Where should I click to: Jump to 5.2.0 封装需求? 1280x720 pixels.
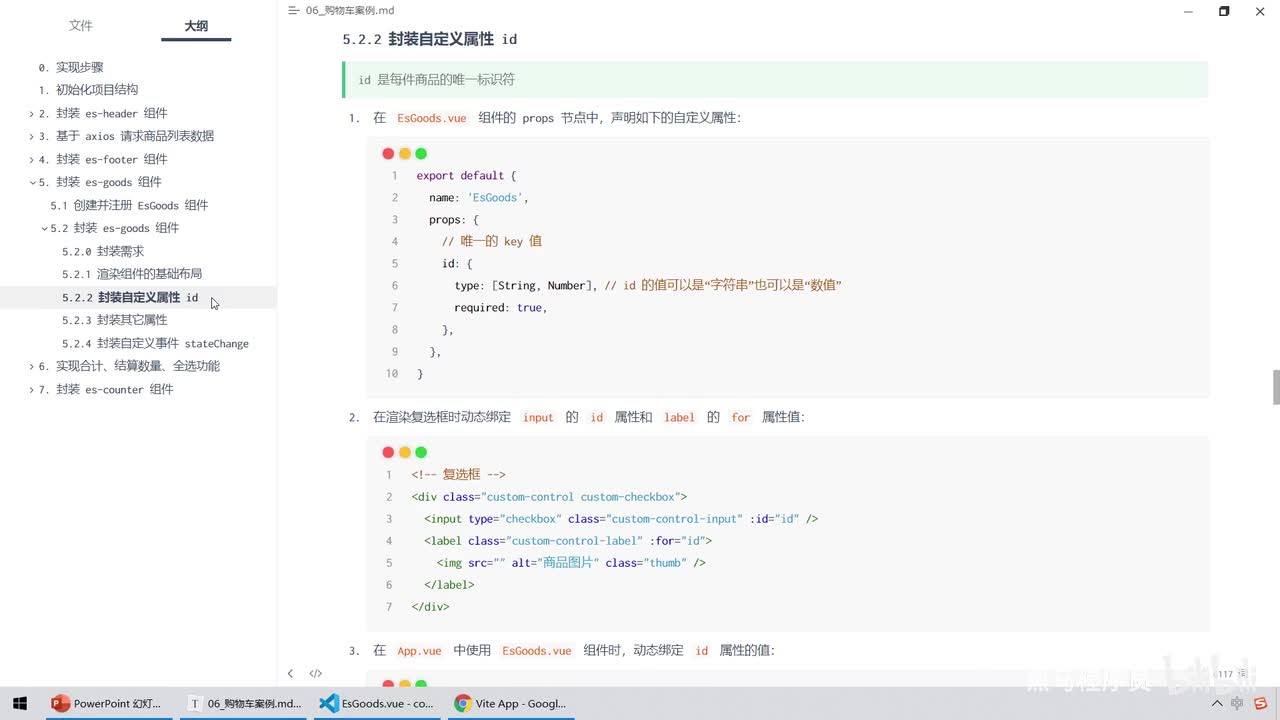(x=103, y=251)
